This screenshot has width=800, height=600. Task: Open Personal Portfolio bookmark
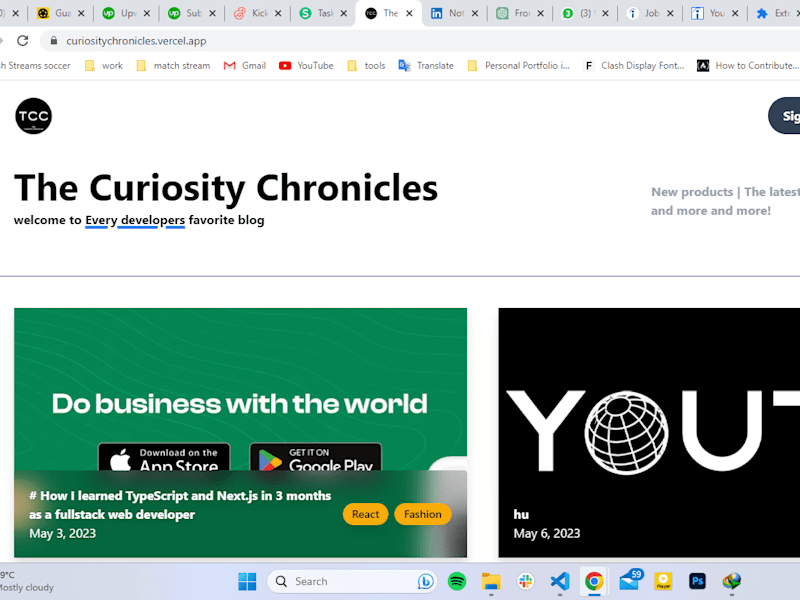tap(519, 66)
